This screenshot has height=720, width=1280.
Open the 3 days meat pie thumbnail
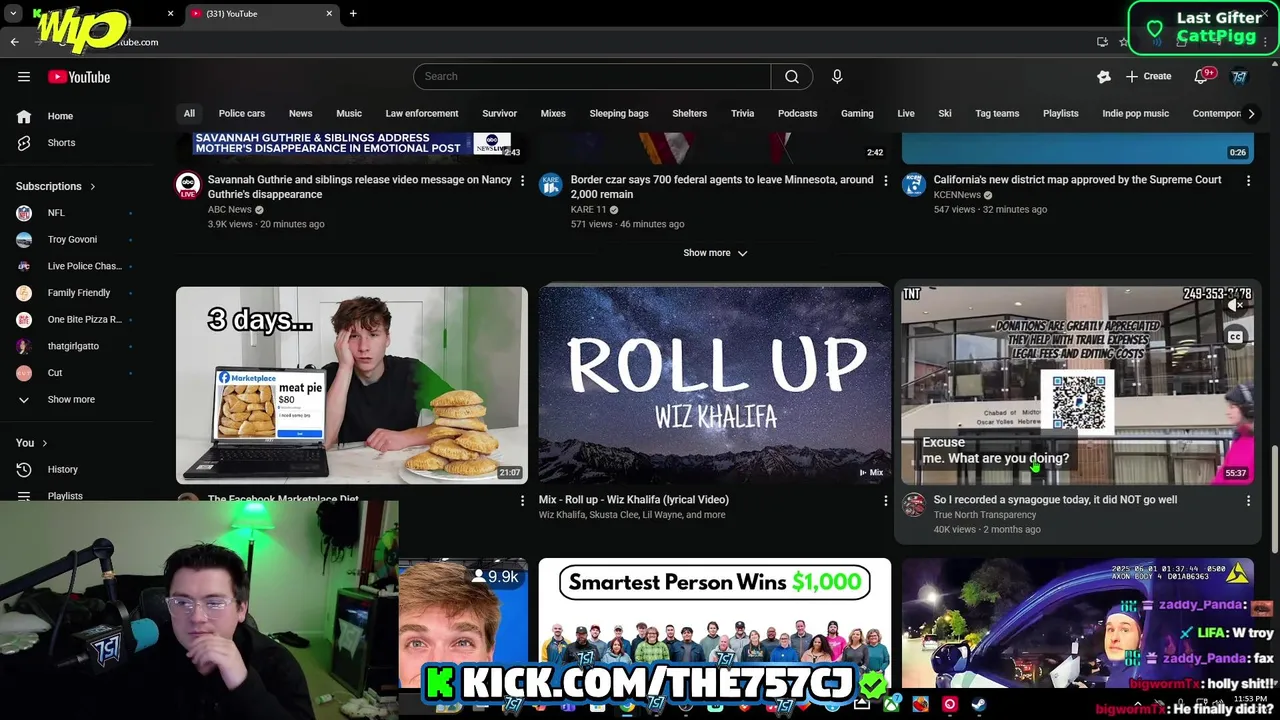pos(352,385)
